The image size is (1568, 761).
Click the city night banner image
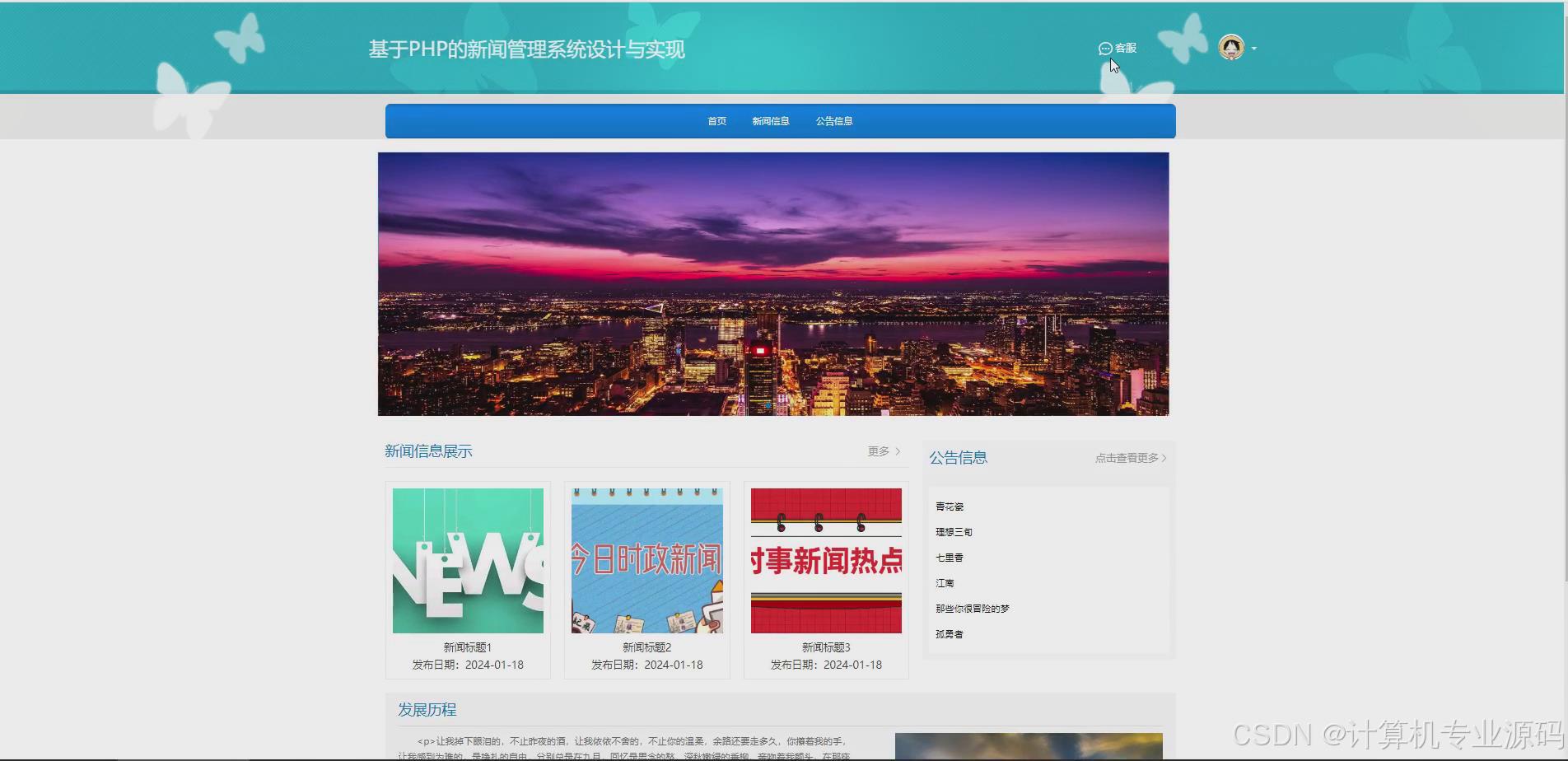pyautogui.click(x=772, y=283)
